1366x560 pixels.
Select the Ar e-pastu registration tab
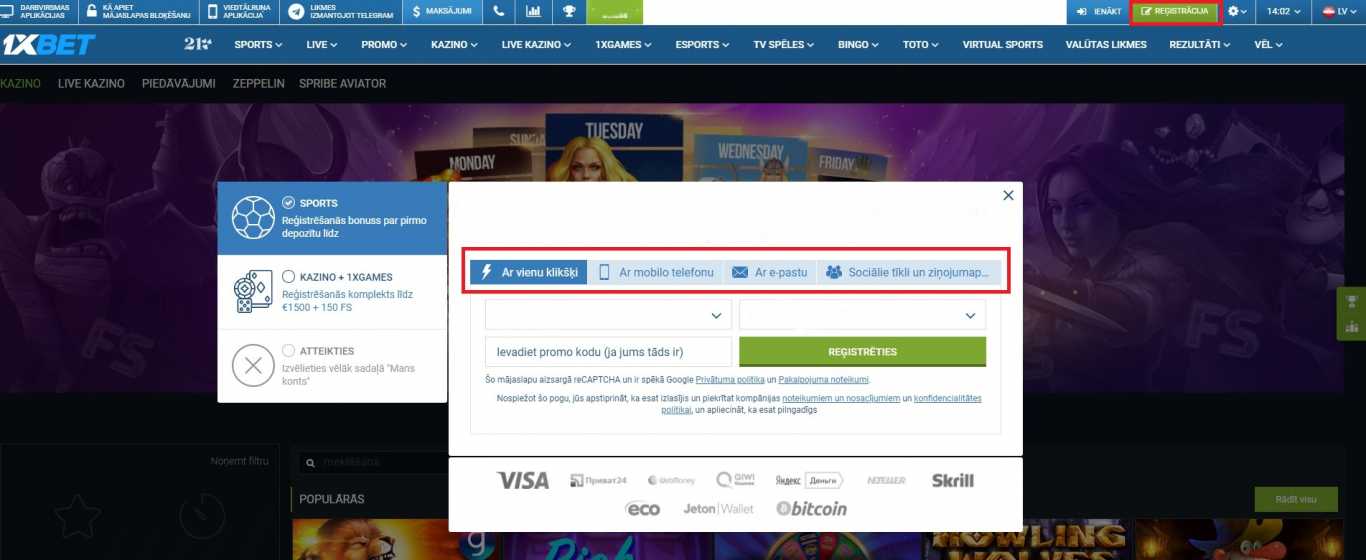[770, 272]
